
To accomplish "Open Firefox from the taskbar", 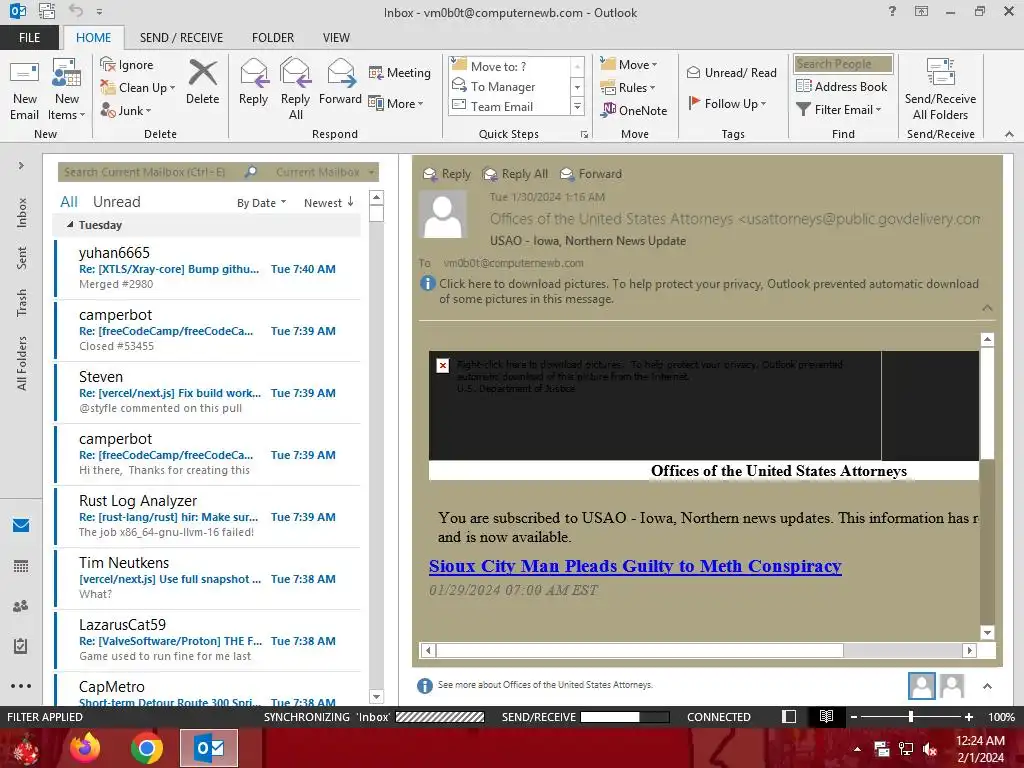I will (85, 748).
